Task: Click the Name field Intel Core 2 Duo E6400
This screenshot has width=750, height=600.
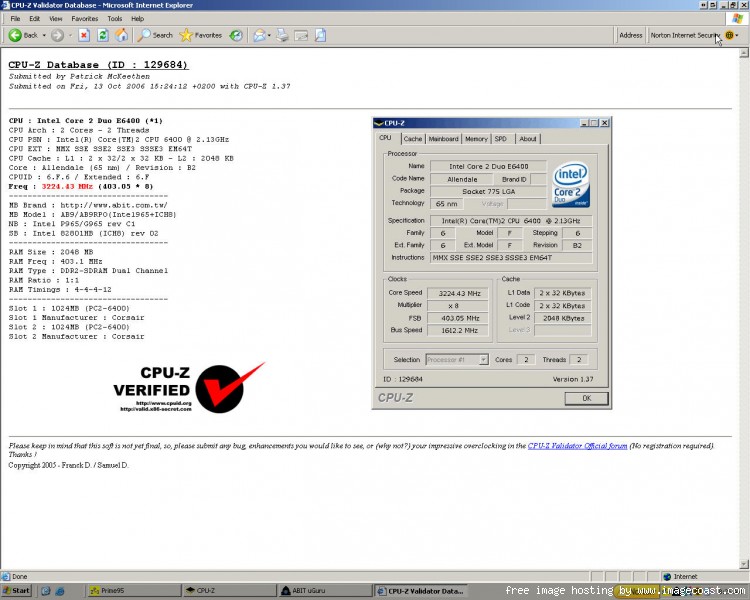Action: (488, 167)
